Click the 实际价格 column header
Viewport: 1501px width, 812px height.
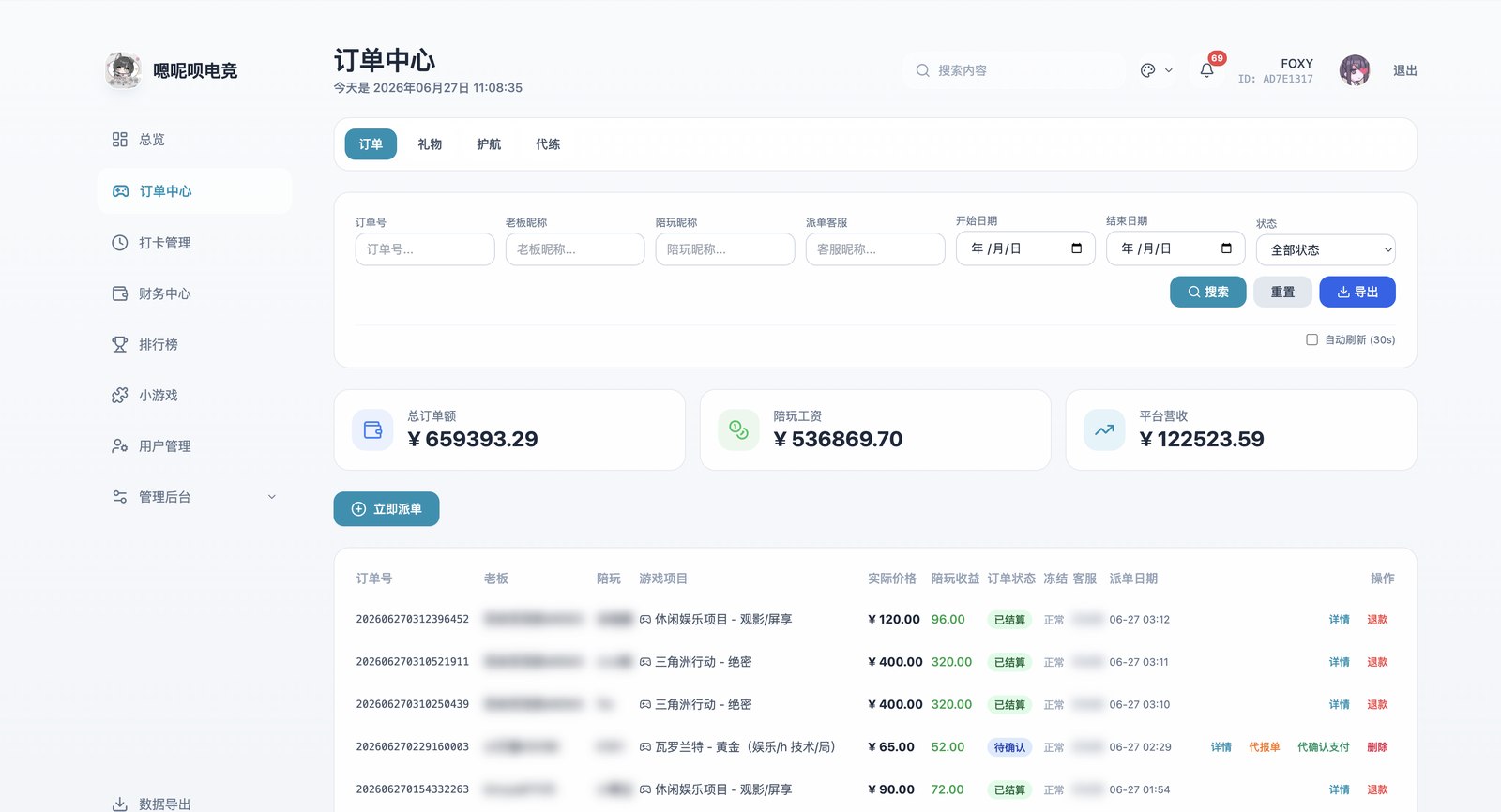[892, 579]
